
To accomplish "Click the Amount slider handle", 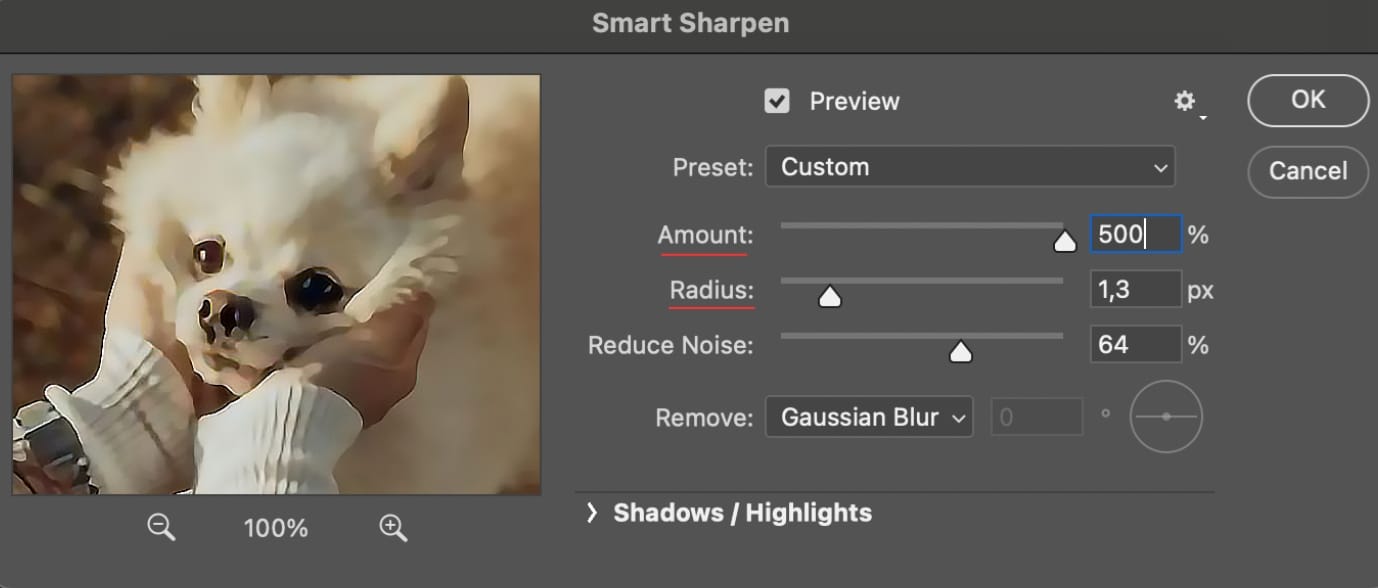I will tap(1064, 240).
